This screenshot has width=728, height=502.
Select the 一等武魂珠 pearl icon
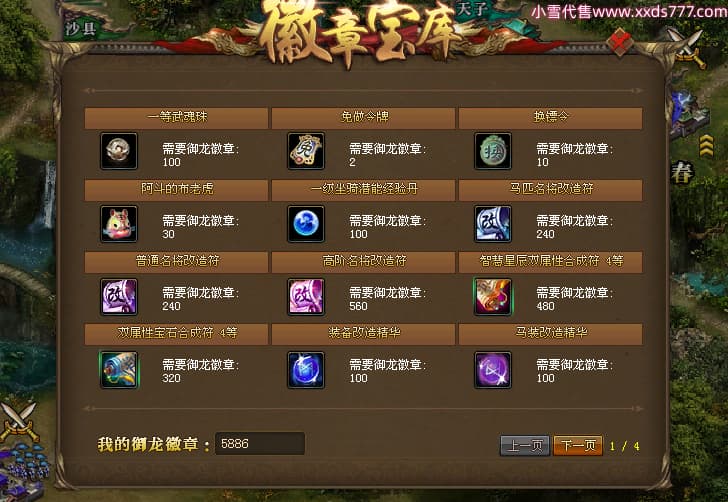(x=119, y=151)
